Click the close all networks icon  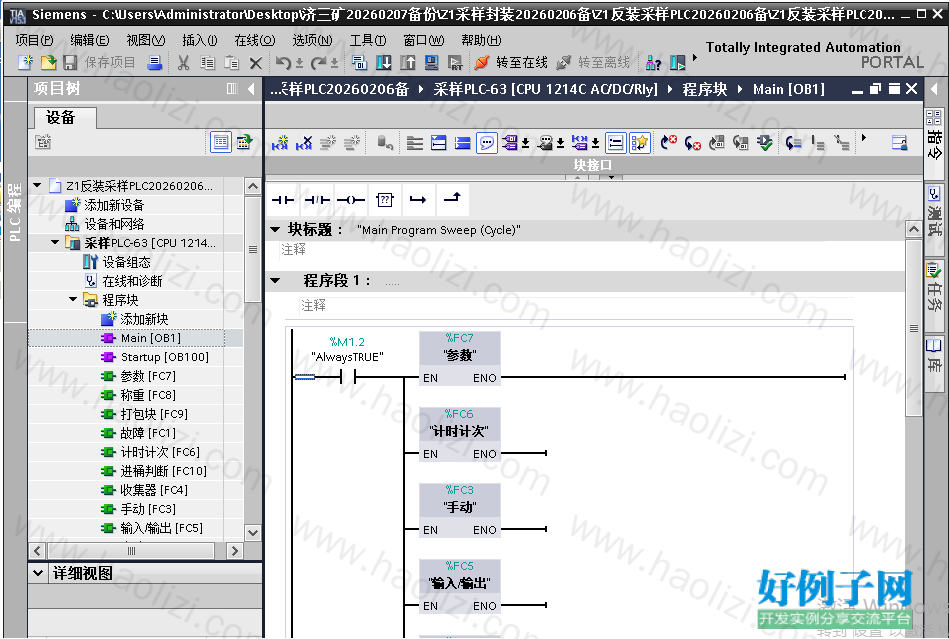coord(463,143)
